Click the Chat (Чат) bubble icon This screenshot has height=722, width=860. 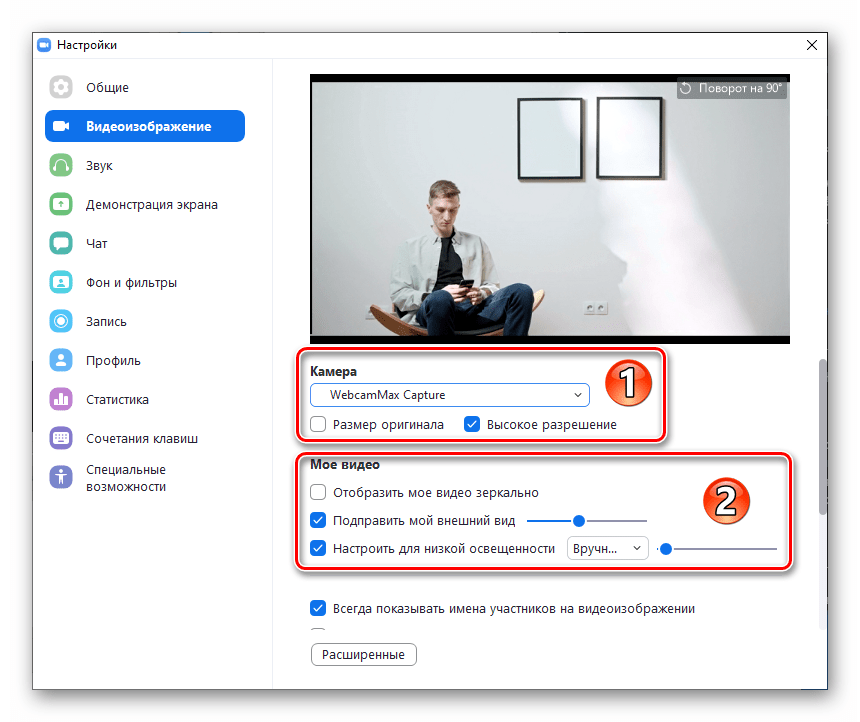pos(61,244)
